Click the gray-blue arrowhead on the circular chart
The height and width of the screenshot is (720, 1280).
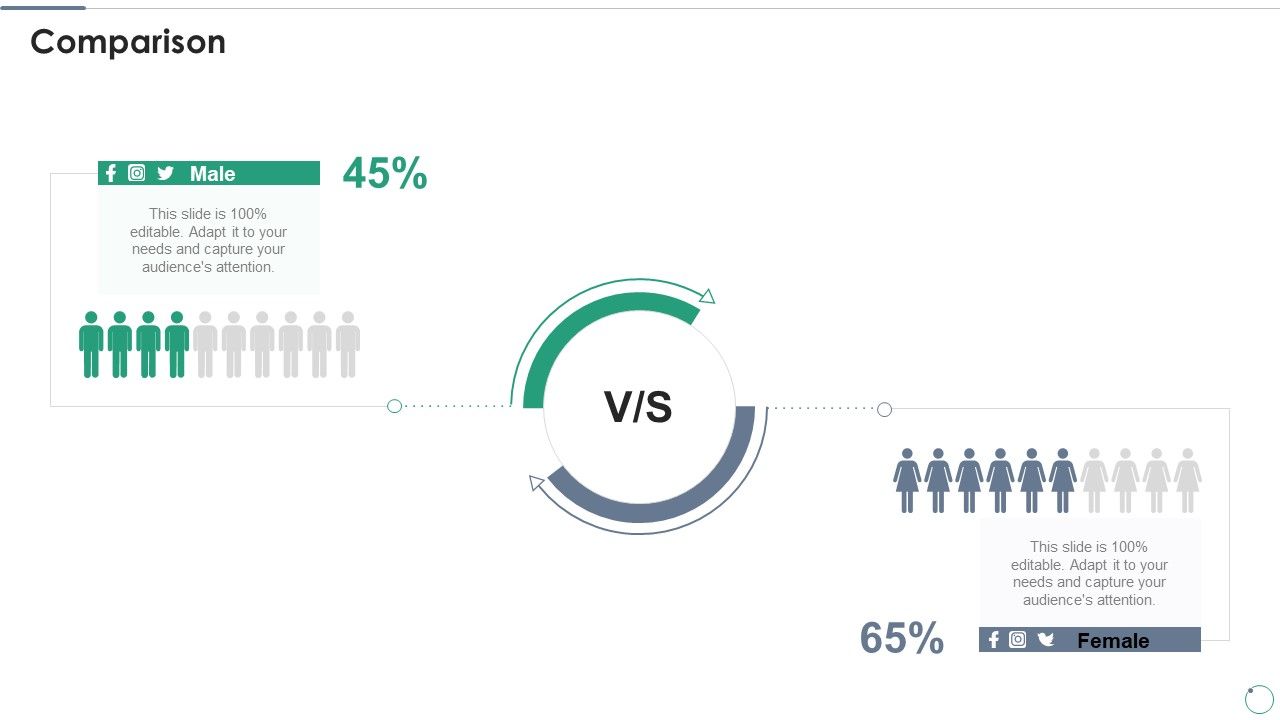(537, 483)
